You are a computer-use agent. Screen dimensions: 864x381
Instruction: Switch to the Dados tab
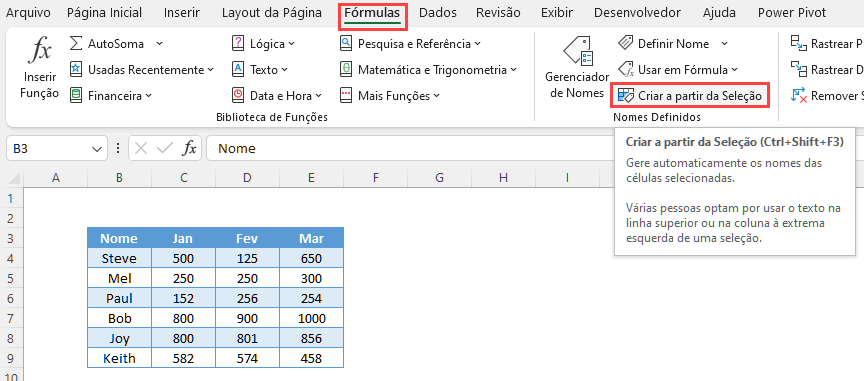click(438, 13)
